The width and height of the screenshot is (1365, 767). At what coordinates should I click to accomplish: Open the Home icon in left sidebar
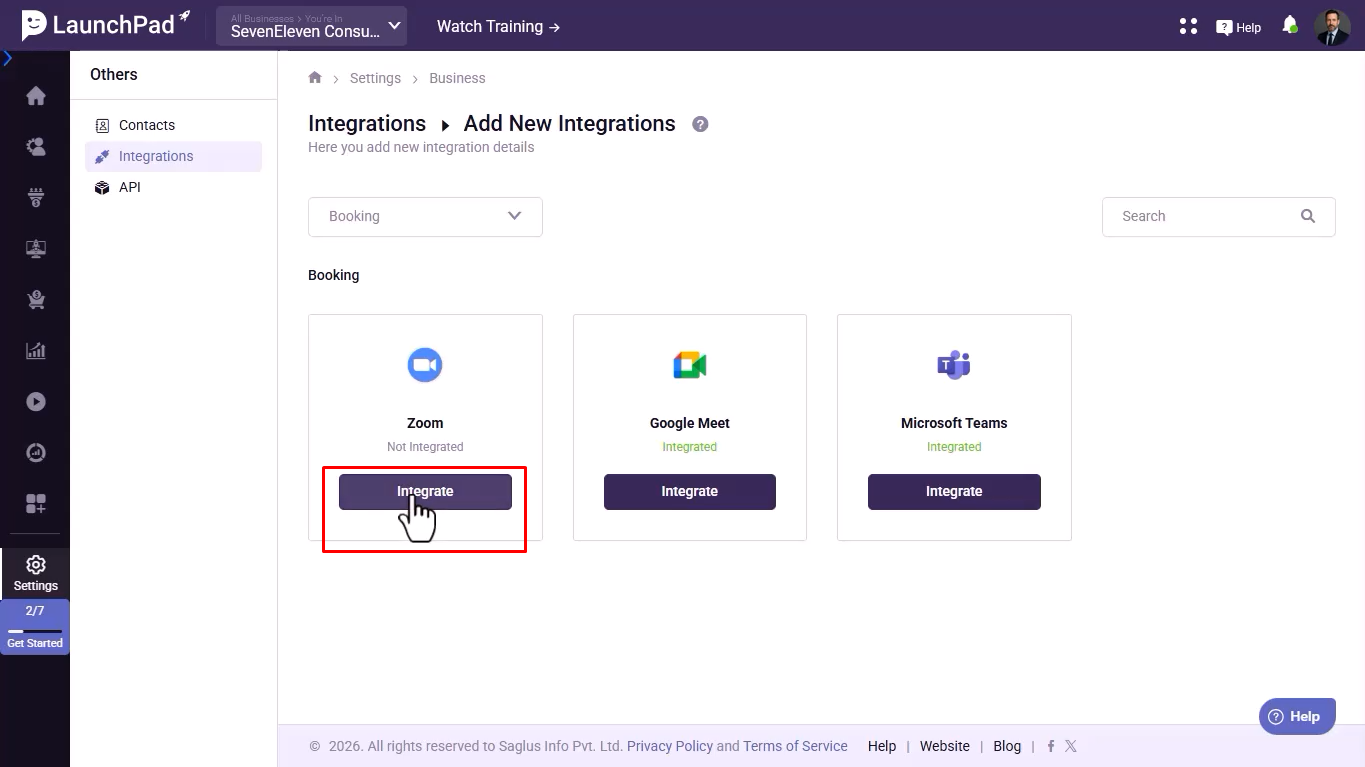click(36, 96)
